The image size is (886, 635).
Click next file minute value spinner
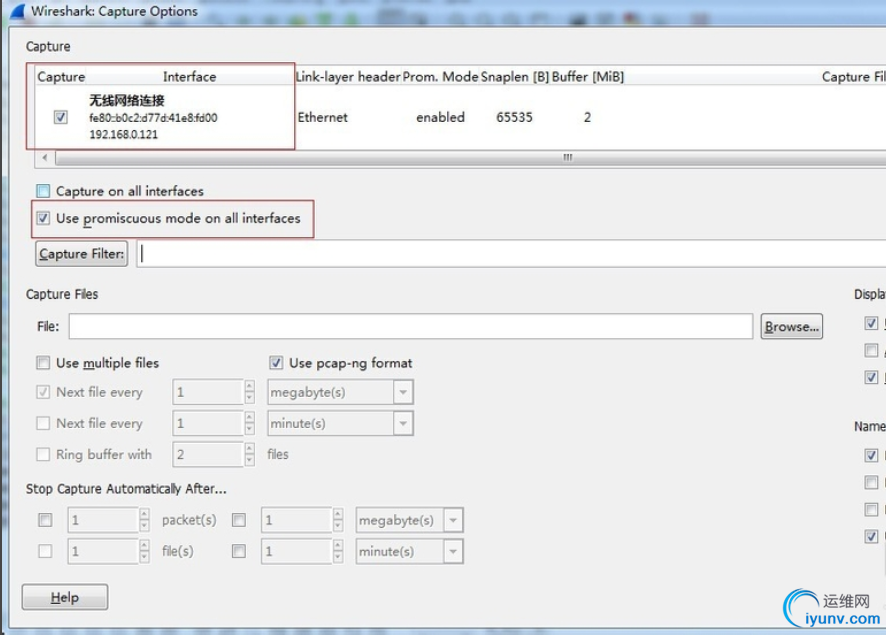click(x=214, y=423)
